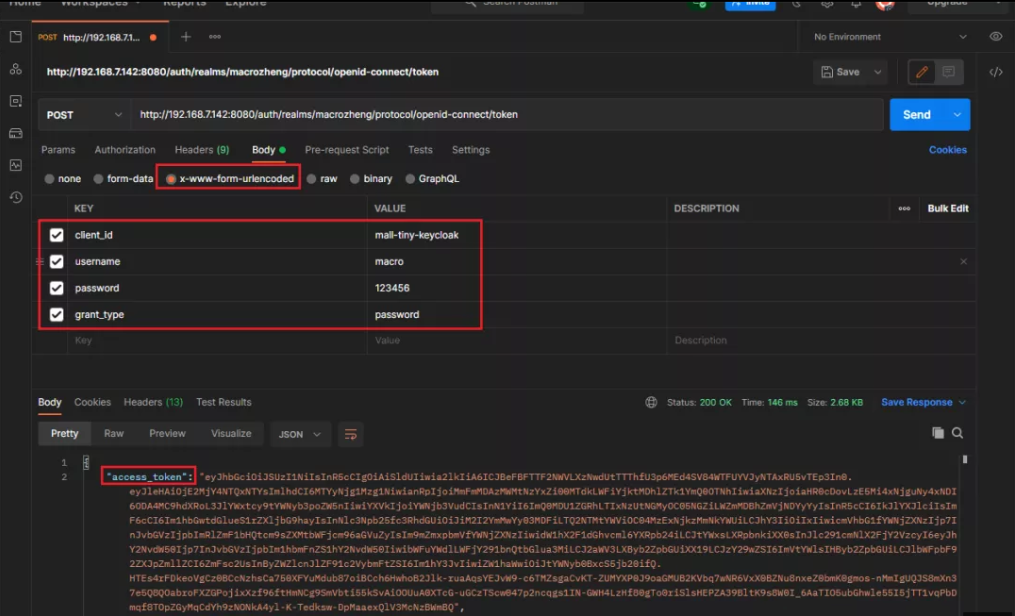This screenshot has width=1015, height=616.
Task: Toggle line wrap icon beside JSON
Action: coord(350,434)
